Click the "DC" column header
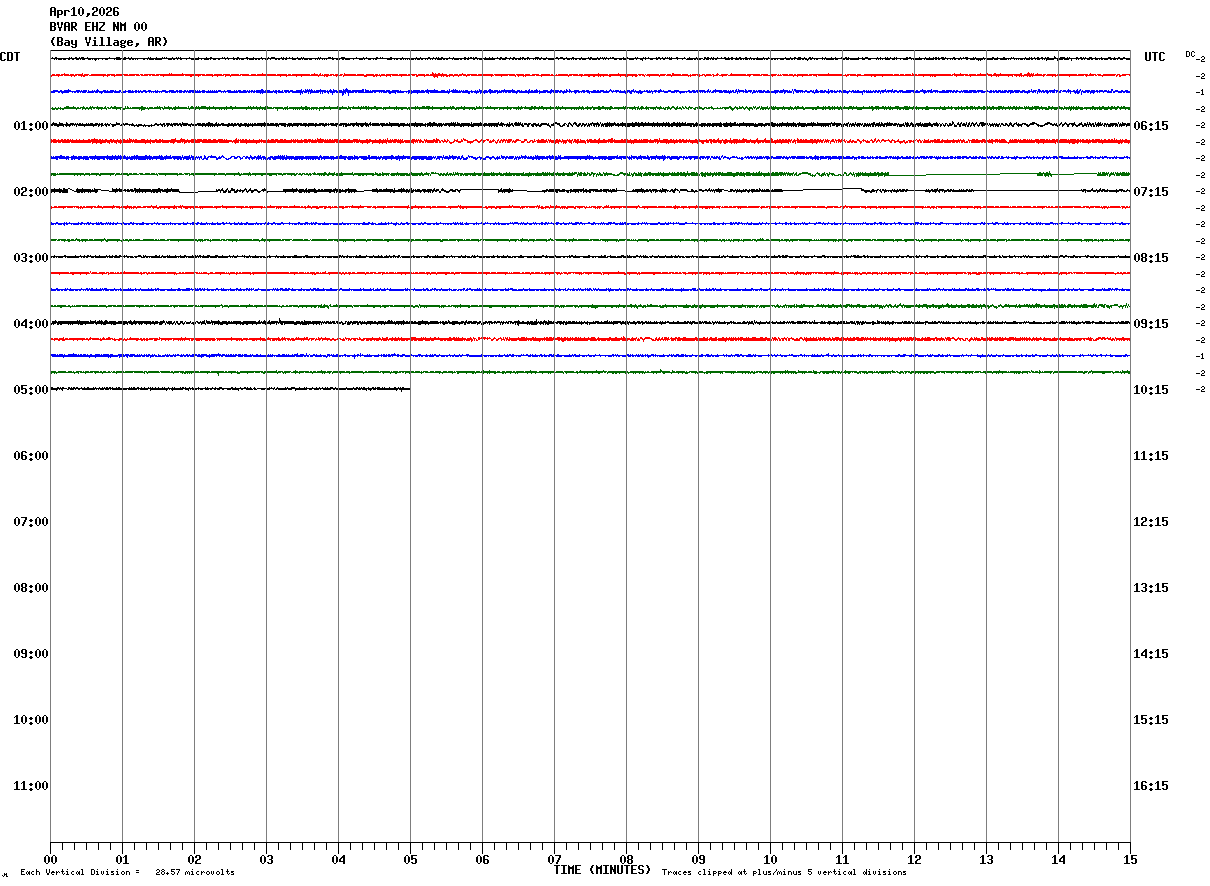Viewport: 1210px width, 886px height. [x=1190, y=54]
